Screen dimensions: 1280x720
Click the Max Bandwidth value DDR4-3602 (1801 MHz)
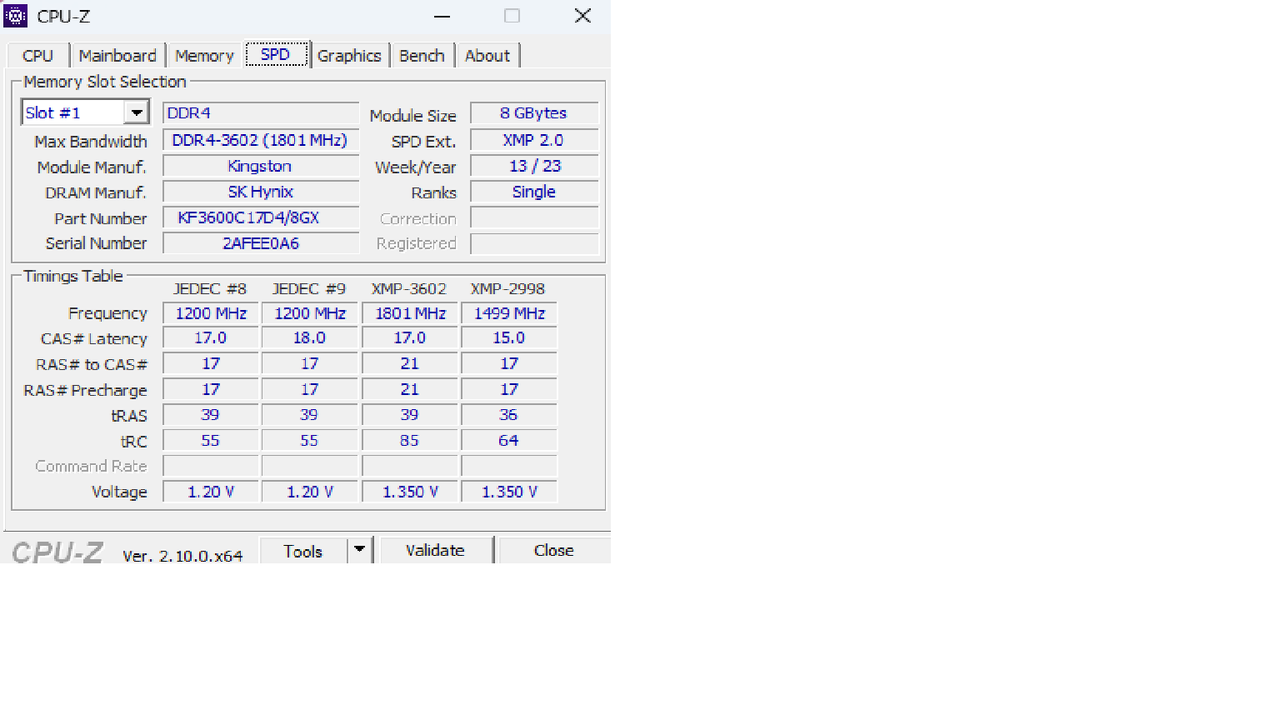point(260,140)
